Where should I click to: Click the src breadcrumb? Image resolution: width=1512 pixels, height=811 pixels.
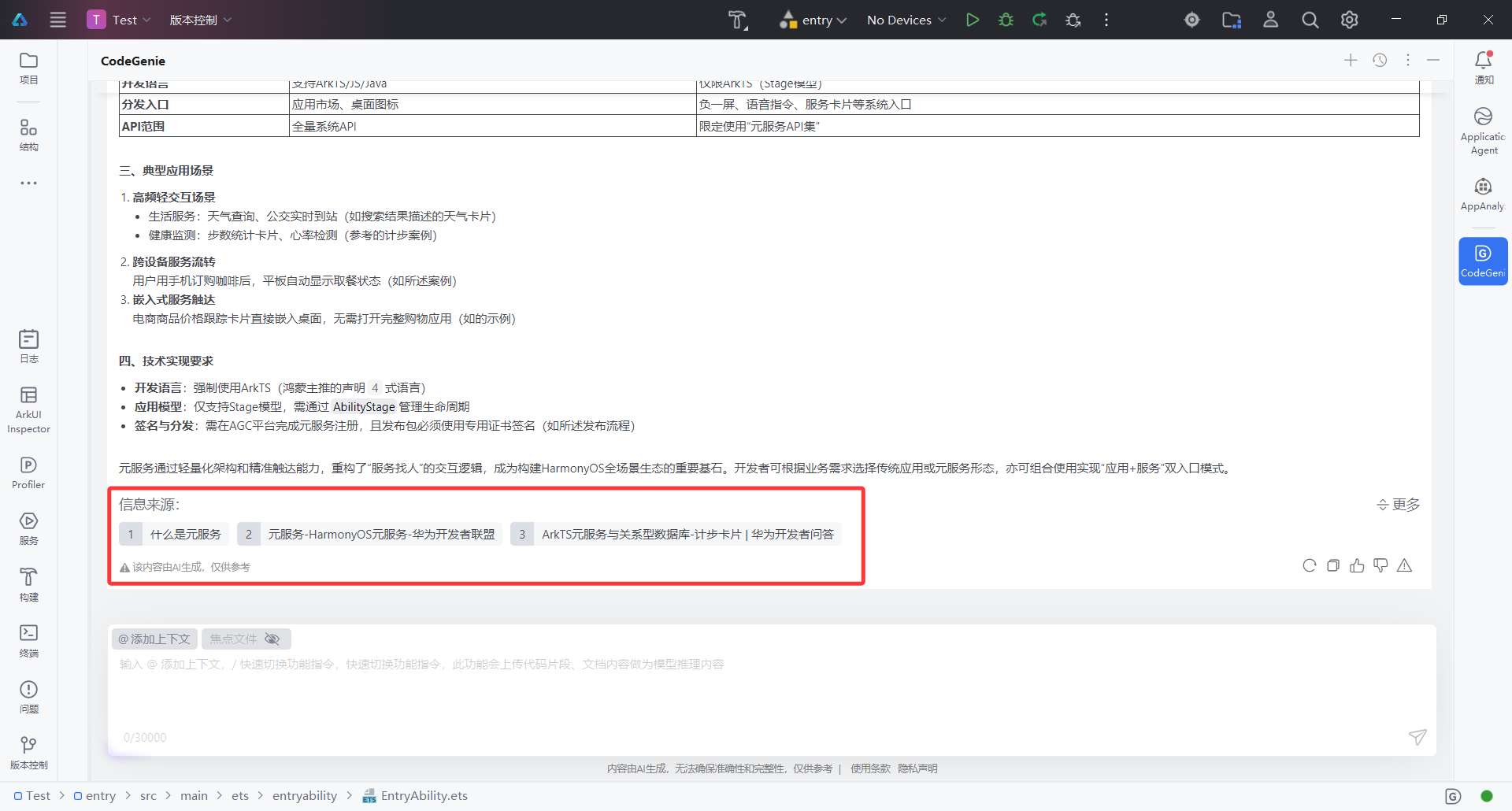[148, 796]
